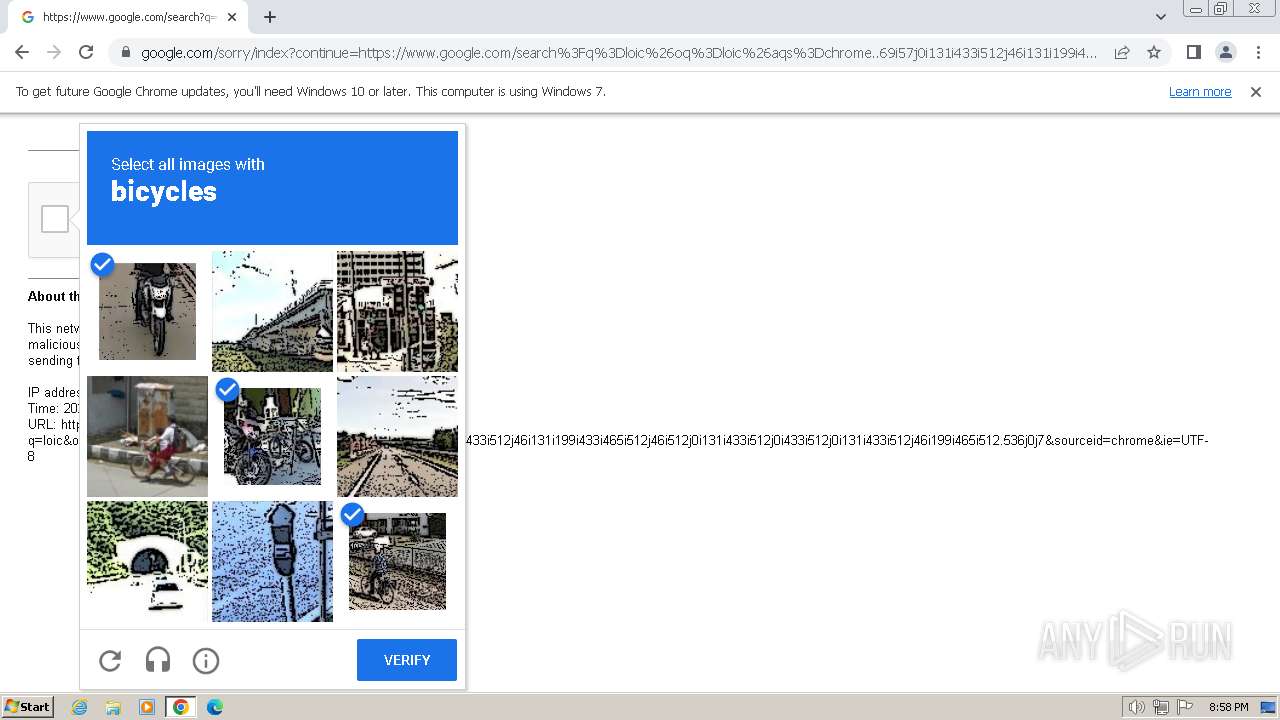The width and height of the screenshot is (1280, 720).
Task: Close the Google search tab
Action: (x=232, y=17)
